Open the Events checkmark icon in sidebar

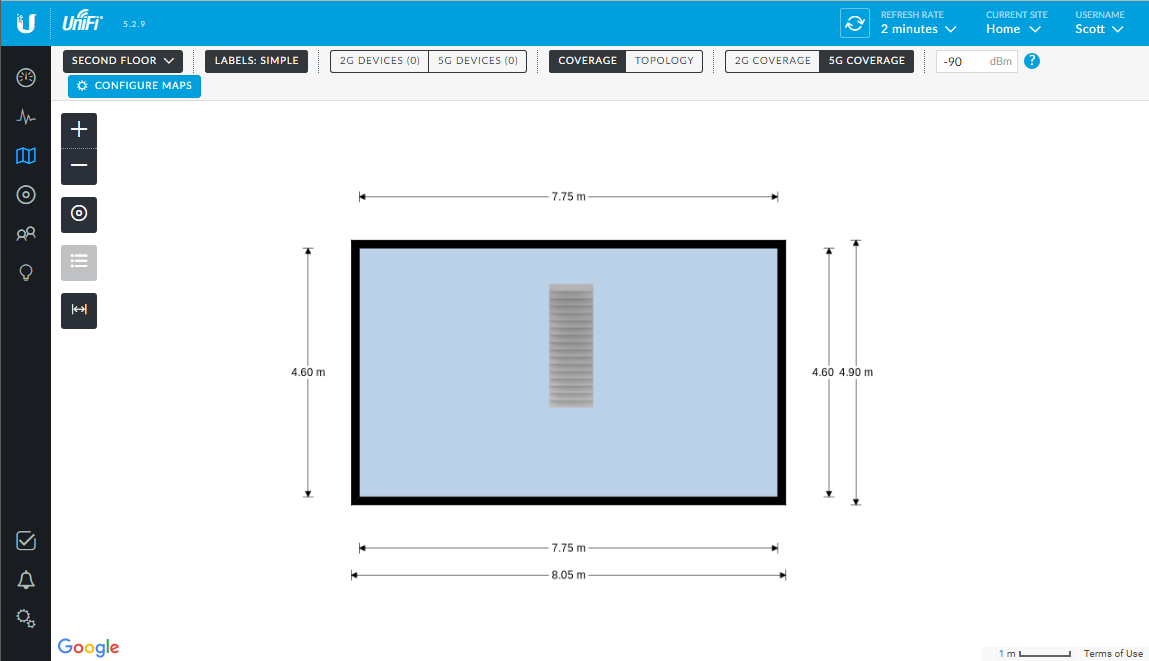pyautogui.click(x=26, y=540)
